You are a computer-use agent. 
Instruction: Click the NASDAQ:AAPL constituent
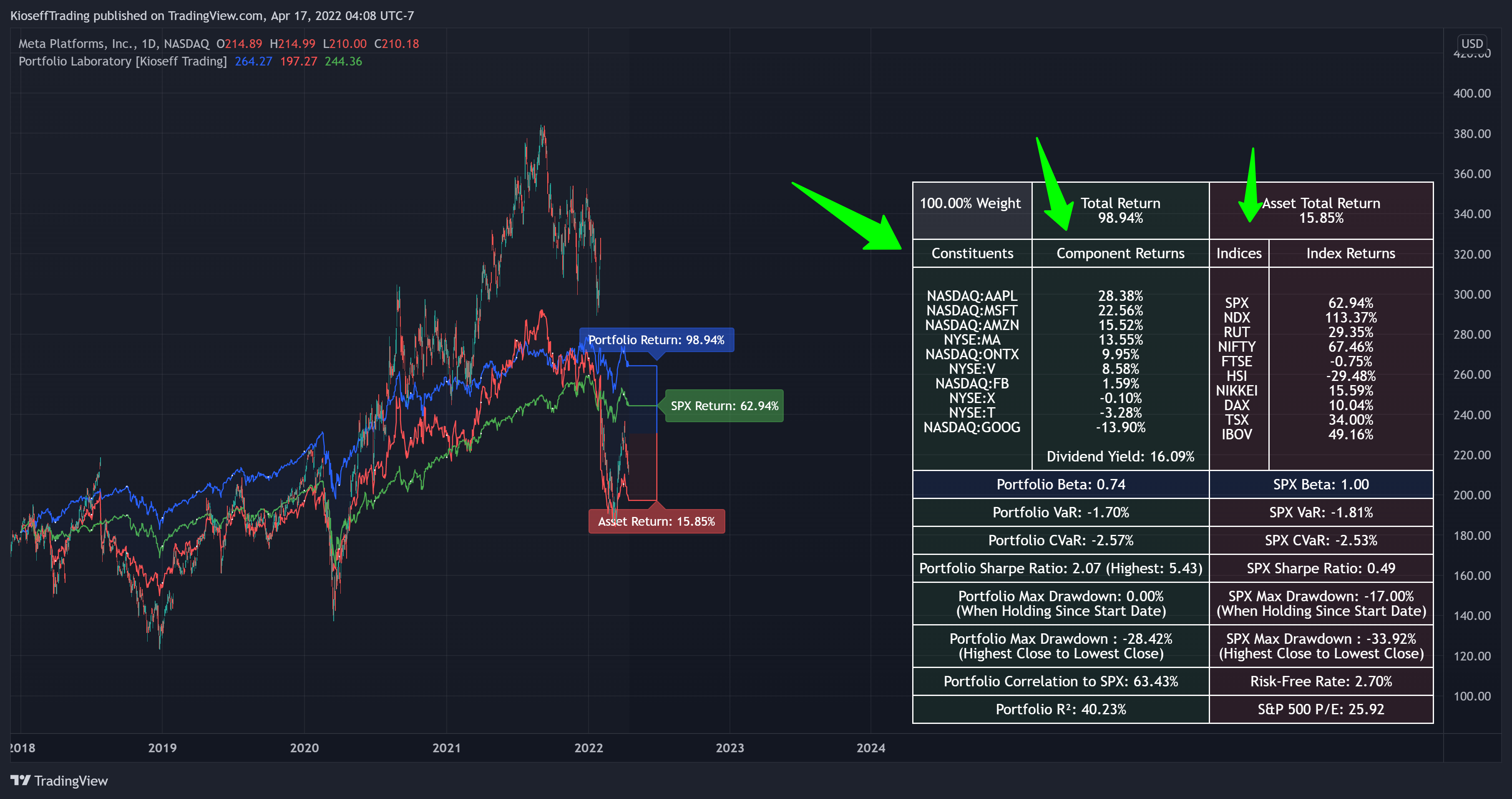pyautogui.click(x=972, y=296)
